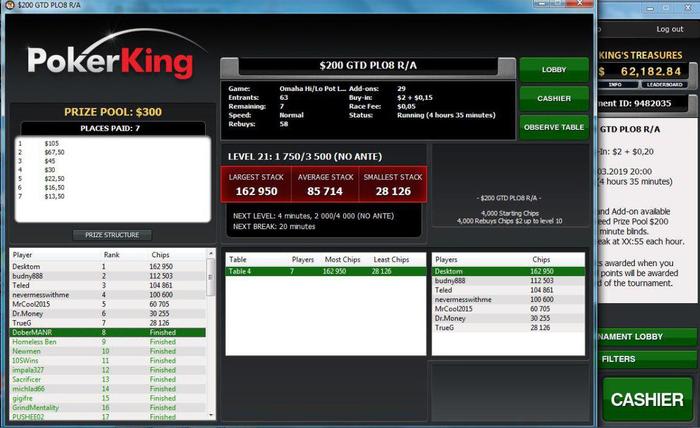Click the PokerKing window title icon

point(10,5)
